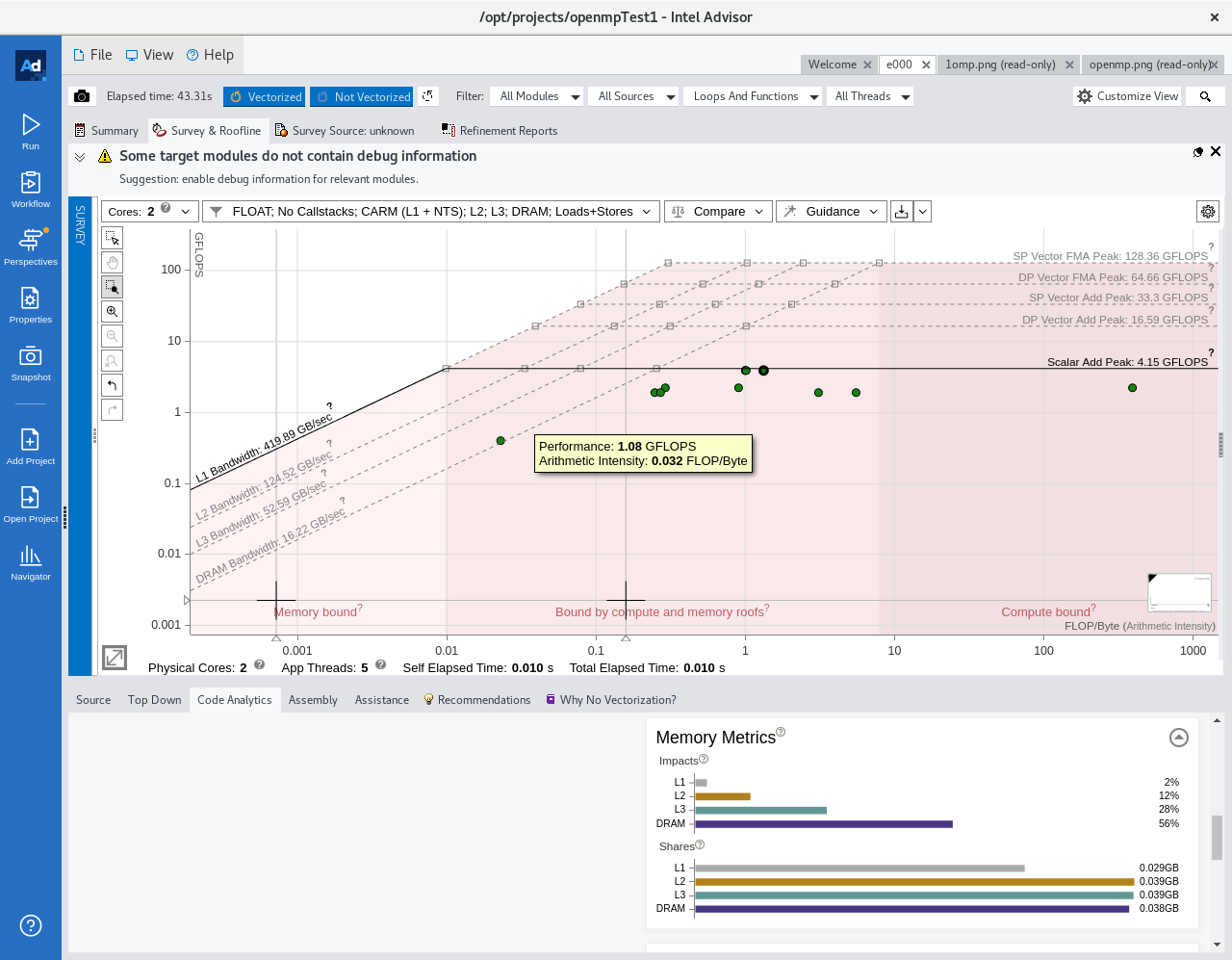Screen dimensions: 1232x960
Task: Switch to the Top Down tab
Action: pyautogui.click(x=154, y=700)
